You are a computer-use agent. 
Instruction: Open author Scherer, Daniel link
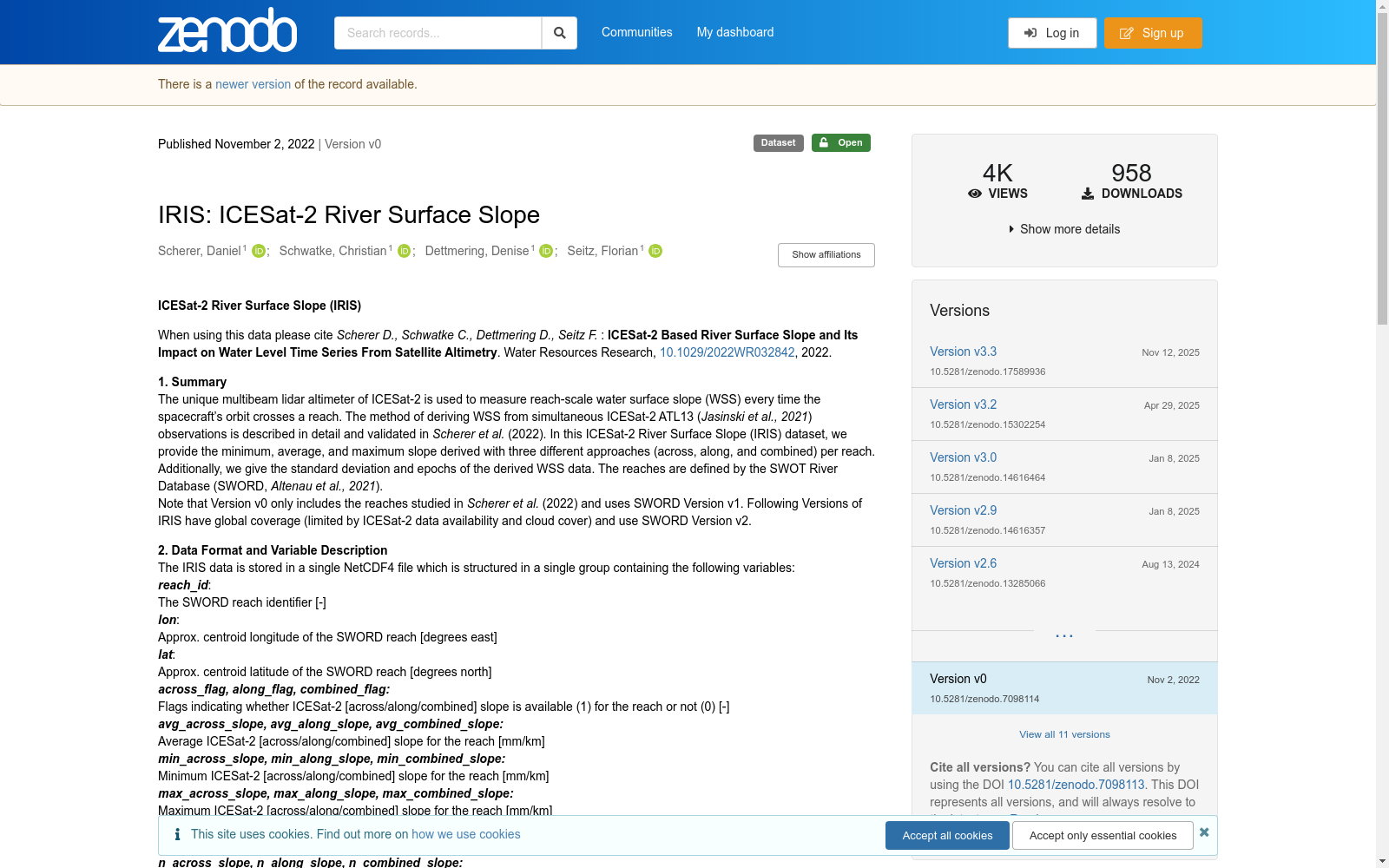[200, 251]
